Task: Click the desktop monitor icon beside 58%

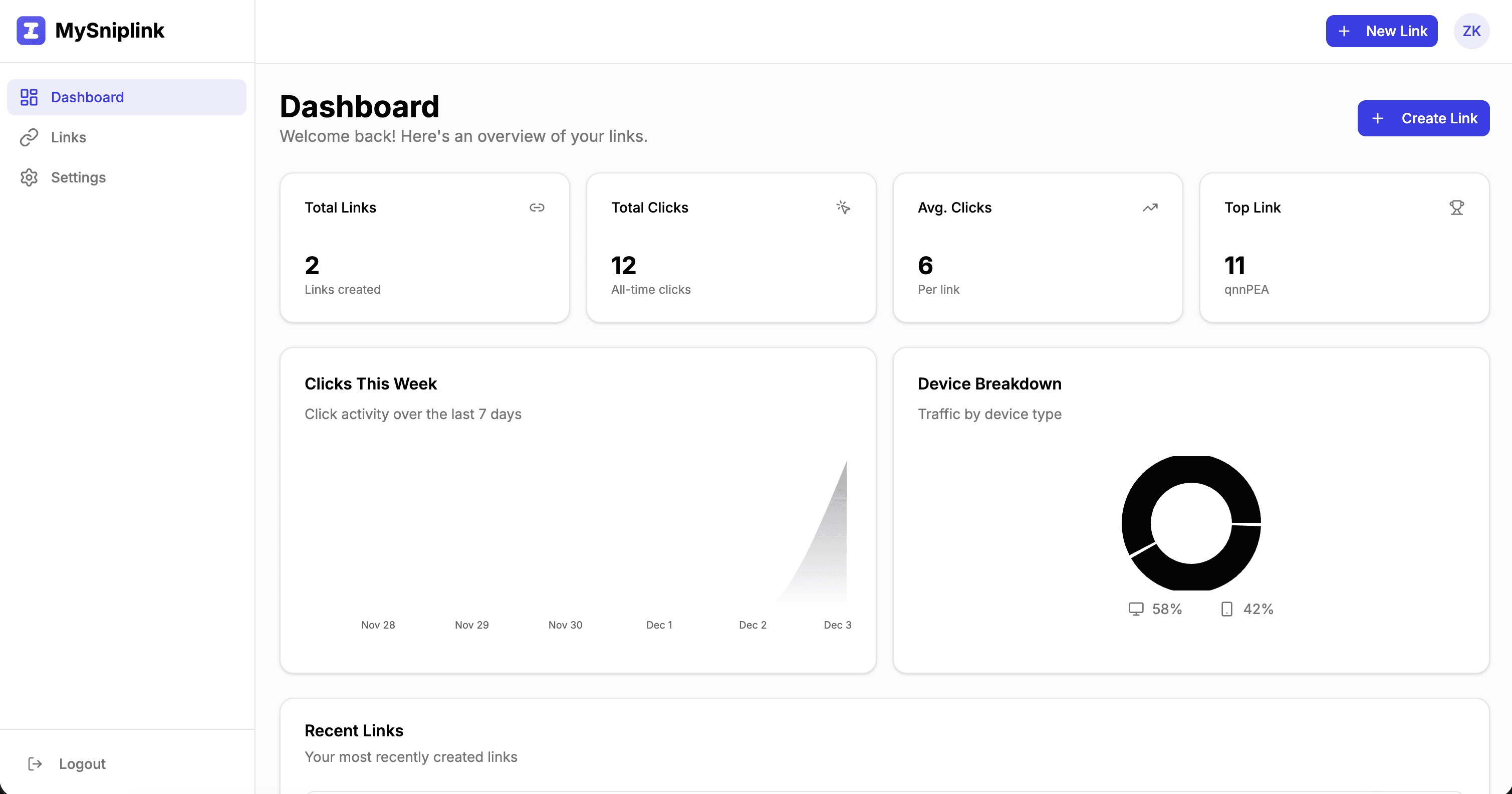Action: [x=1136, y=609]
